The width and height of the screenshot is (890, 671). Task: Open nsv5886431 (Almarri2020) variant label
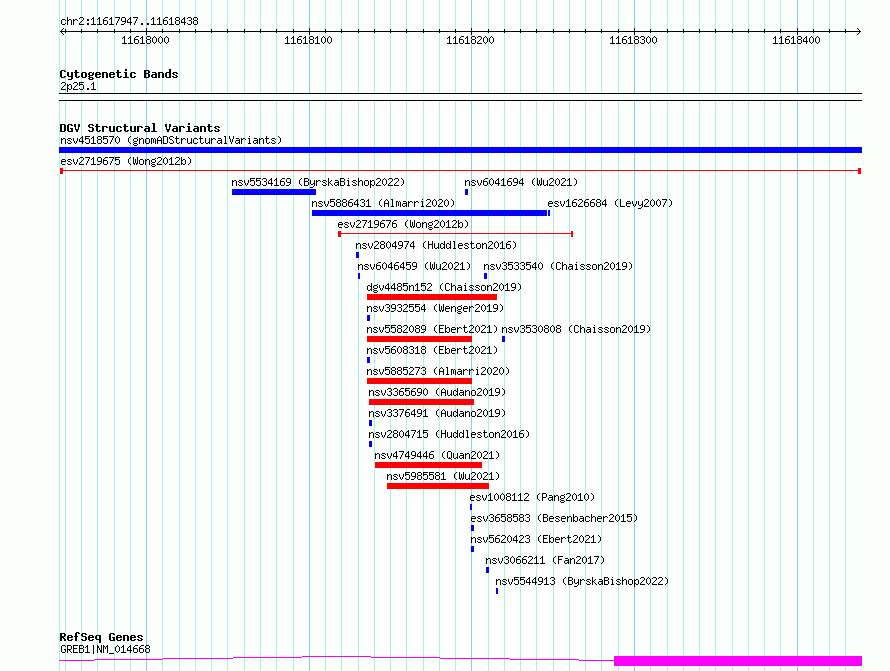(383, 203)
